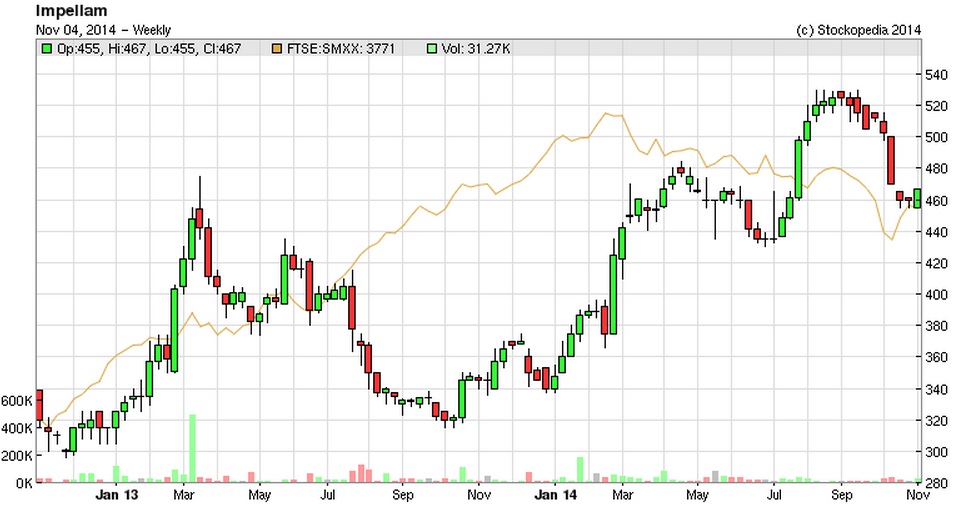
Task: Click the orange FTSE:SMXX legend swatch
Action: tap(277, 48)
